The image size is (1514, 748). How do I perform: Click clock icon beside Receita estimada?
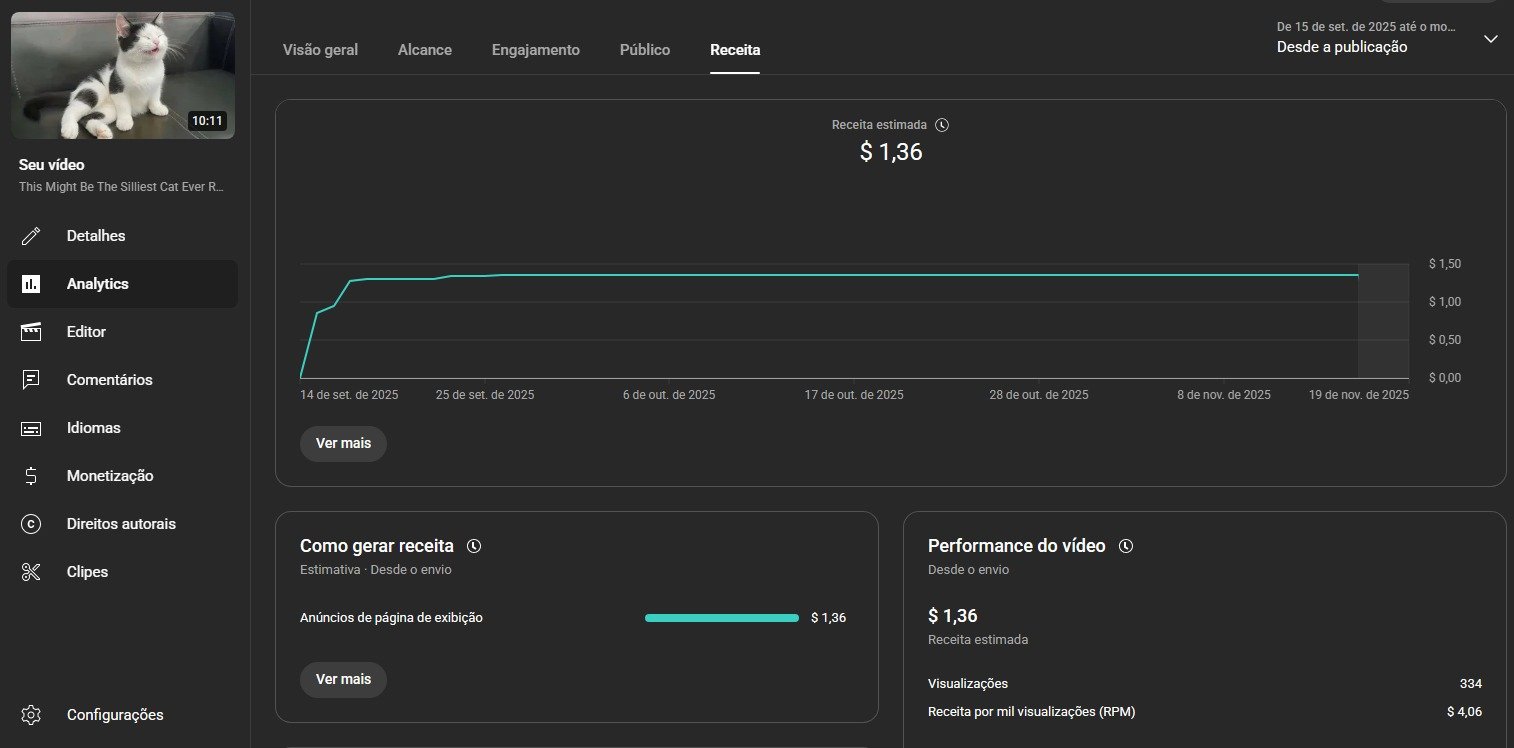tap(942, 125)
